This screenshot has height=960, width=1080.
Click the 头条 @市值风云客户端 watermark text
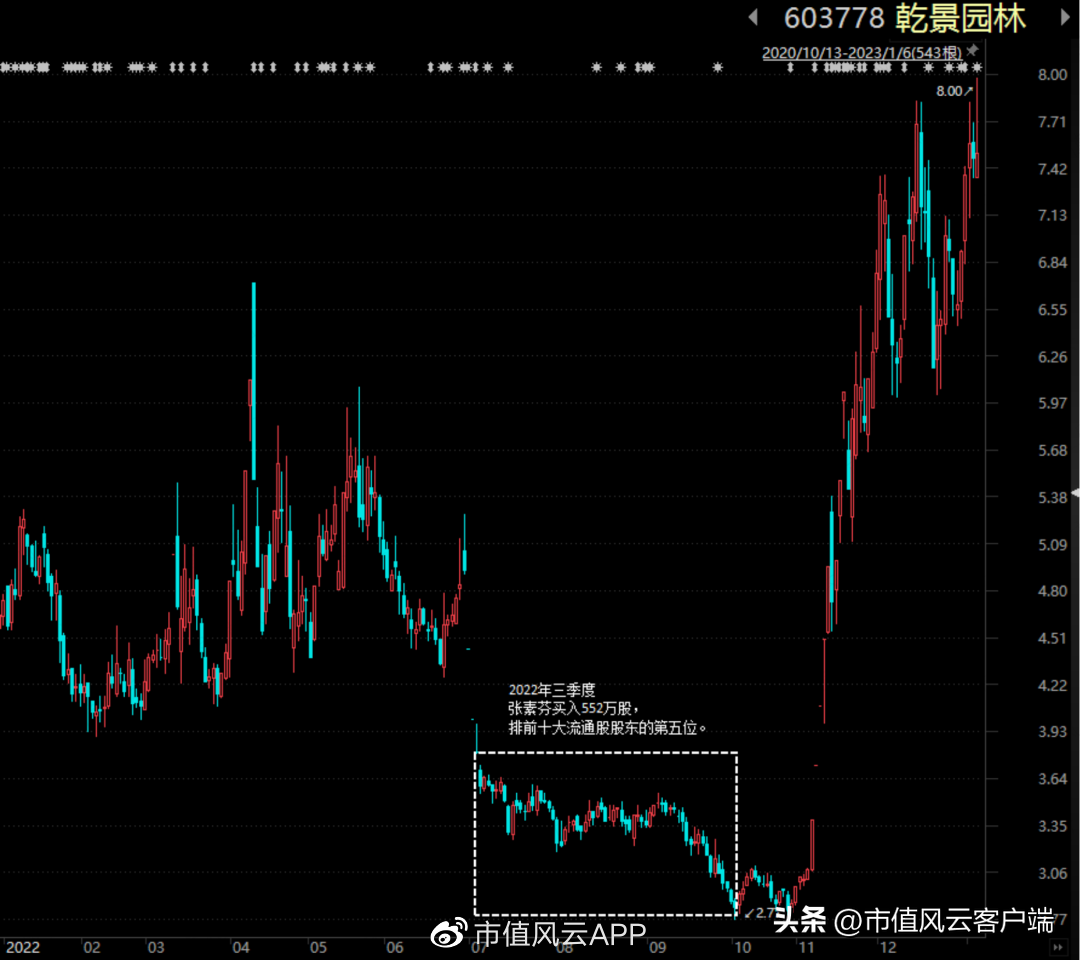pyautogui.click(x=913, y=921)
